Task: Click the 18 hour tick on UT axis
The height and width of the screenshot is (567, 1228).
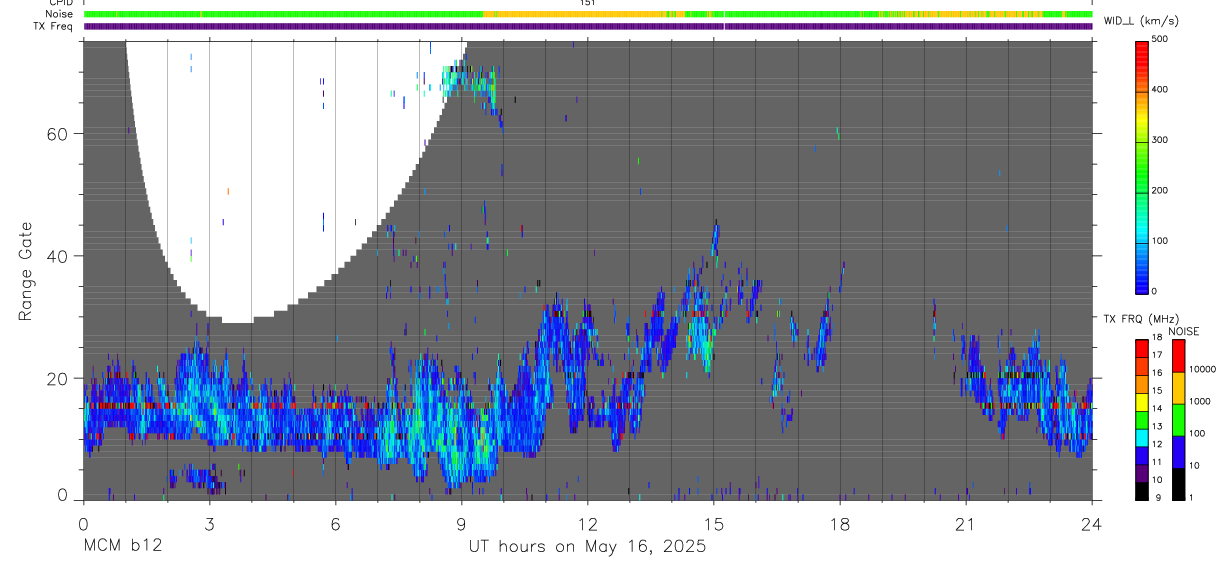Action: (840, 524)
